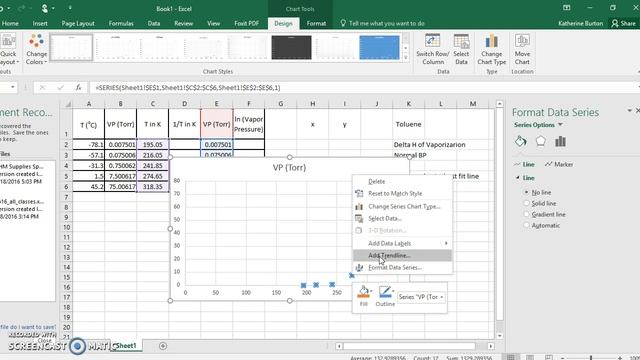Click inside the formula bar SERIES text
640x360 pixels.
coord(188,87)
